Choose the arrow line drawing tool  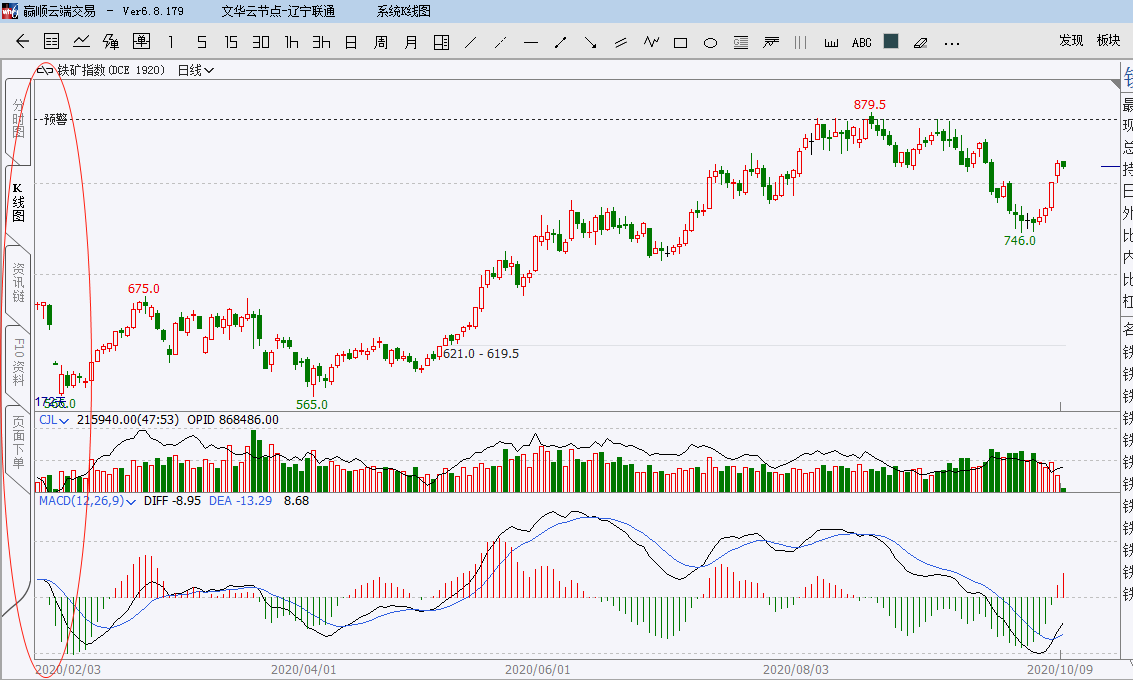[x=561, y=42]
